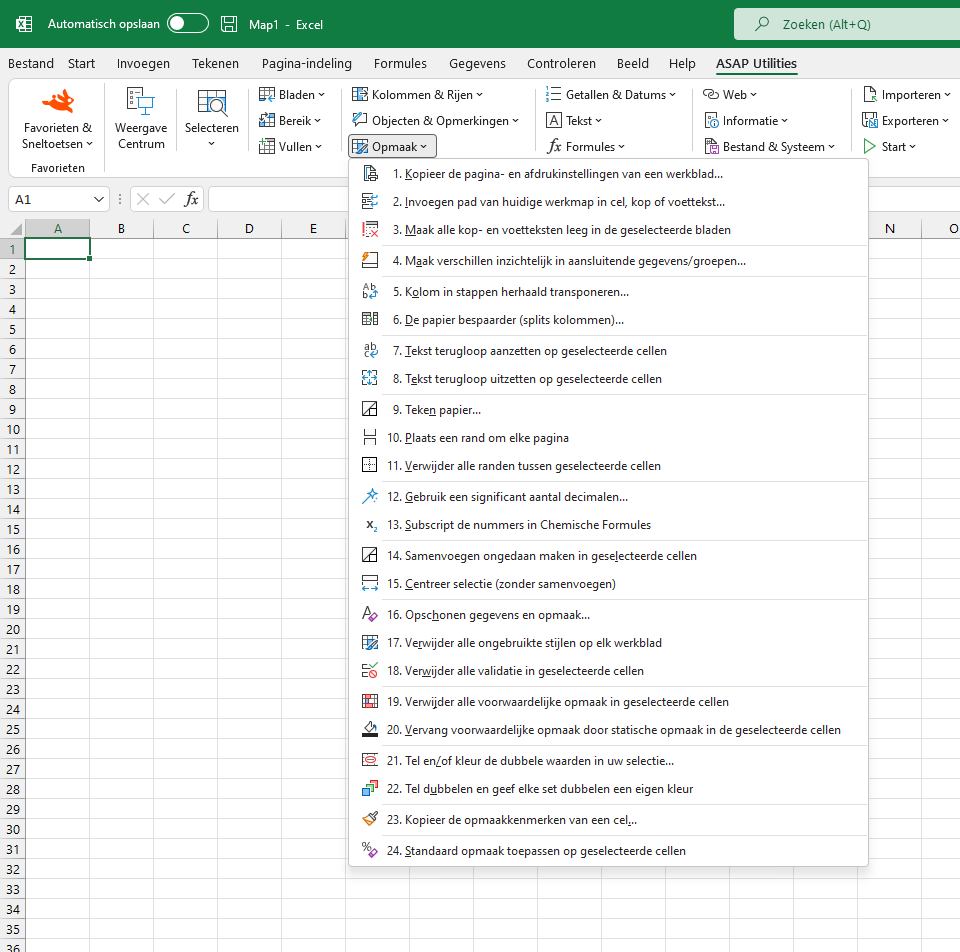Open the ASAP Start dropdown with play icon
Screen dimensions: 960x952
[889, 146]
